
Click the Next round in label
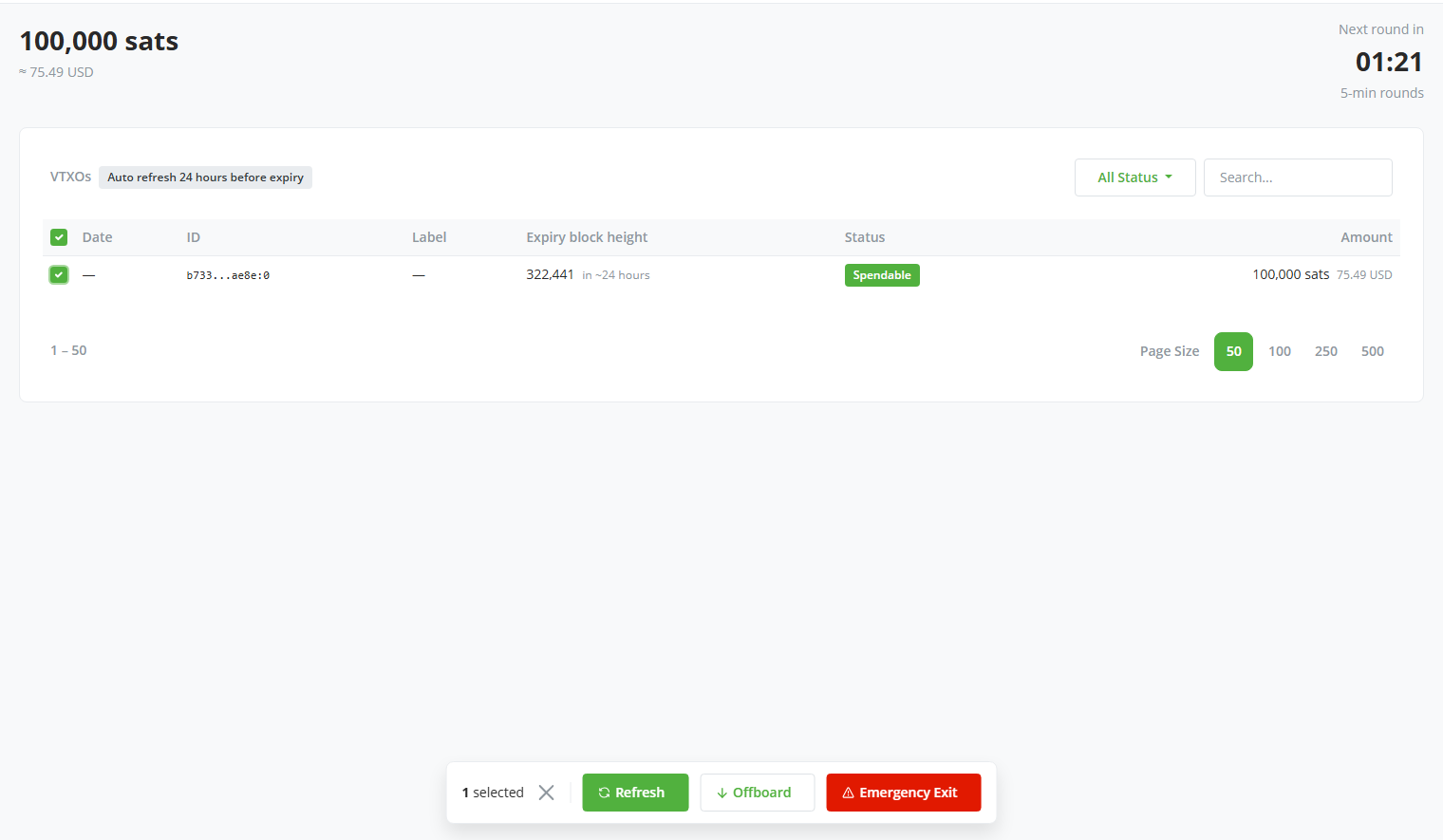1381,29
